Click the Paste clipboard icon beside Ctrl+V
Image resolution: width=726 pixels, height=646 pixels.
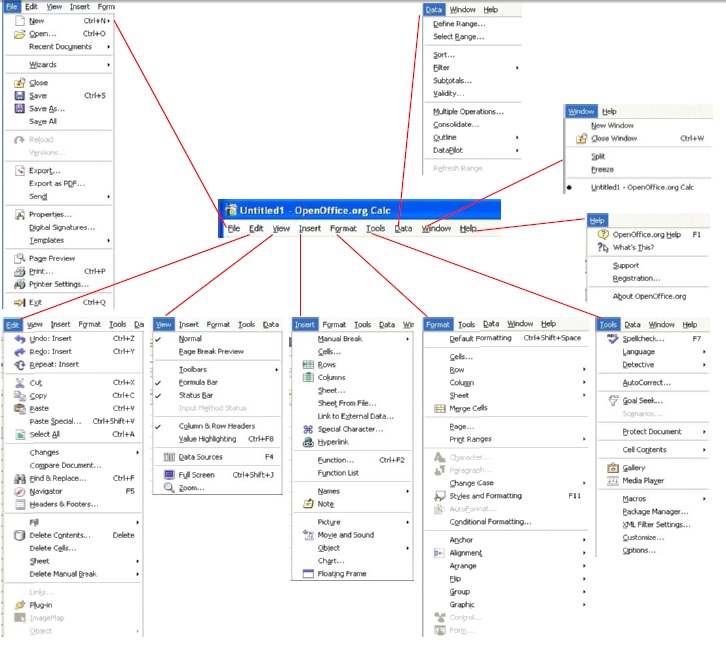pyautogui.click(x=20, y=409)
